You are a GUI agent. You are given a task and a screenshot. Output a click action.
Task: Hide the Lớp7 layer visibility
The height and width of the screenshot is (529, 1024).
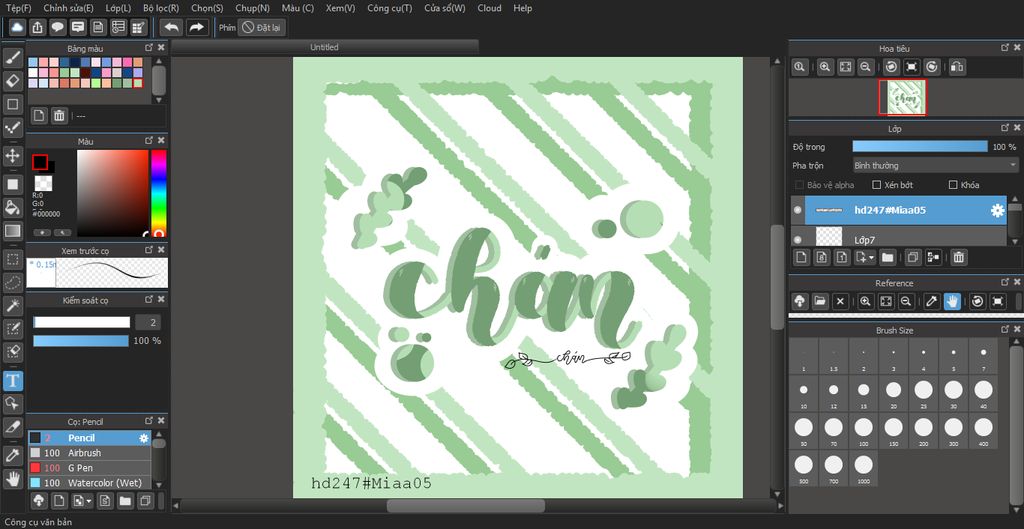pos(797,240)
